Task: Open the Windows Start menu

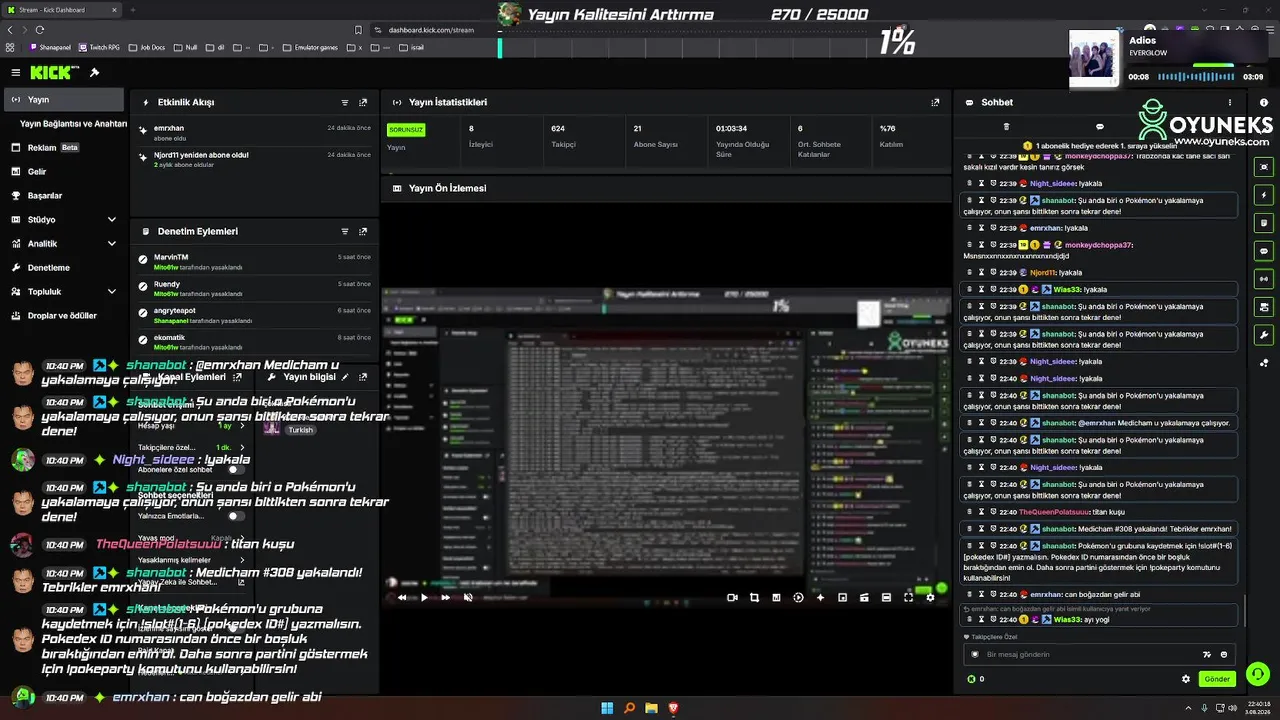Action: point(607,708)
